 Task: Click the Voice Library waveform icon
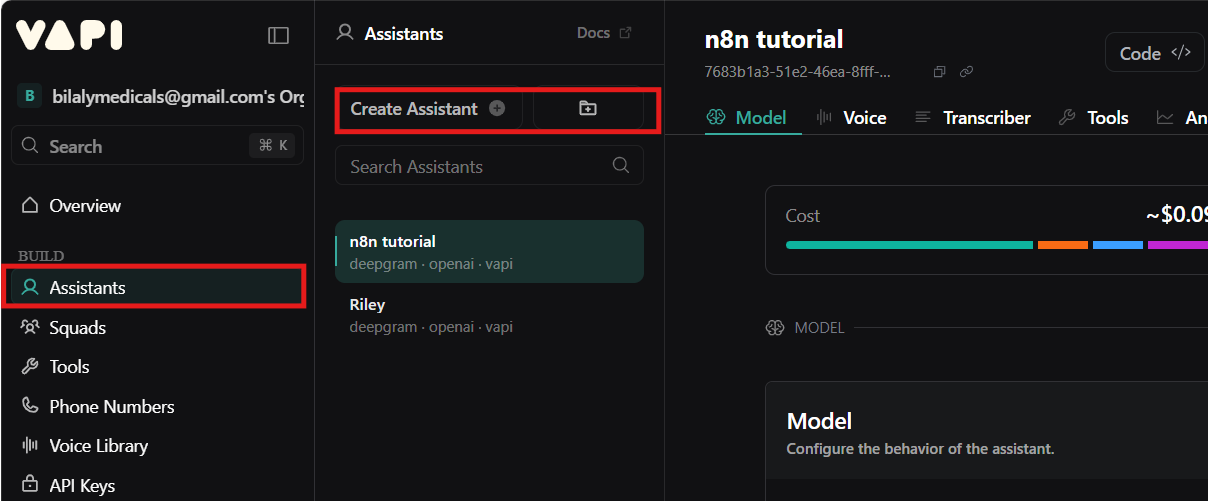click(30, 446)
